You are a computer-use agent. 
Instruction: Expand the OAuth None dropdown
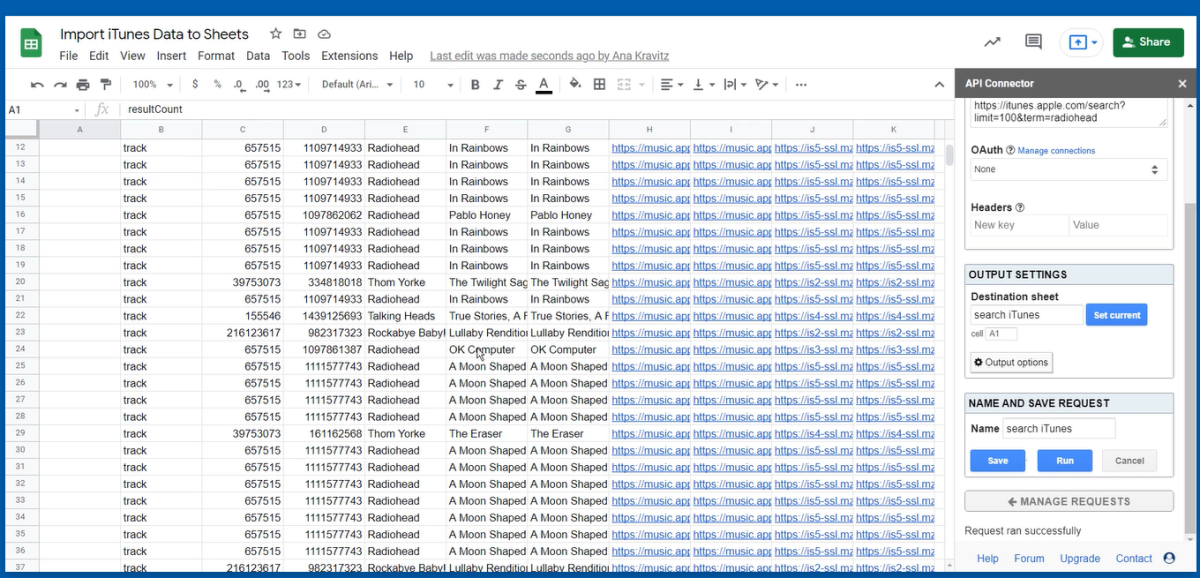coord(1068,170)
